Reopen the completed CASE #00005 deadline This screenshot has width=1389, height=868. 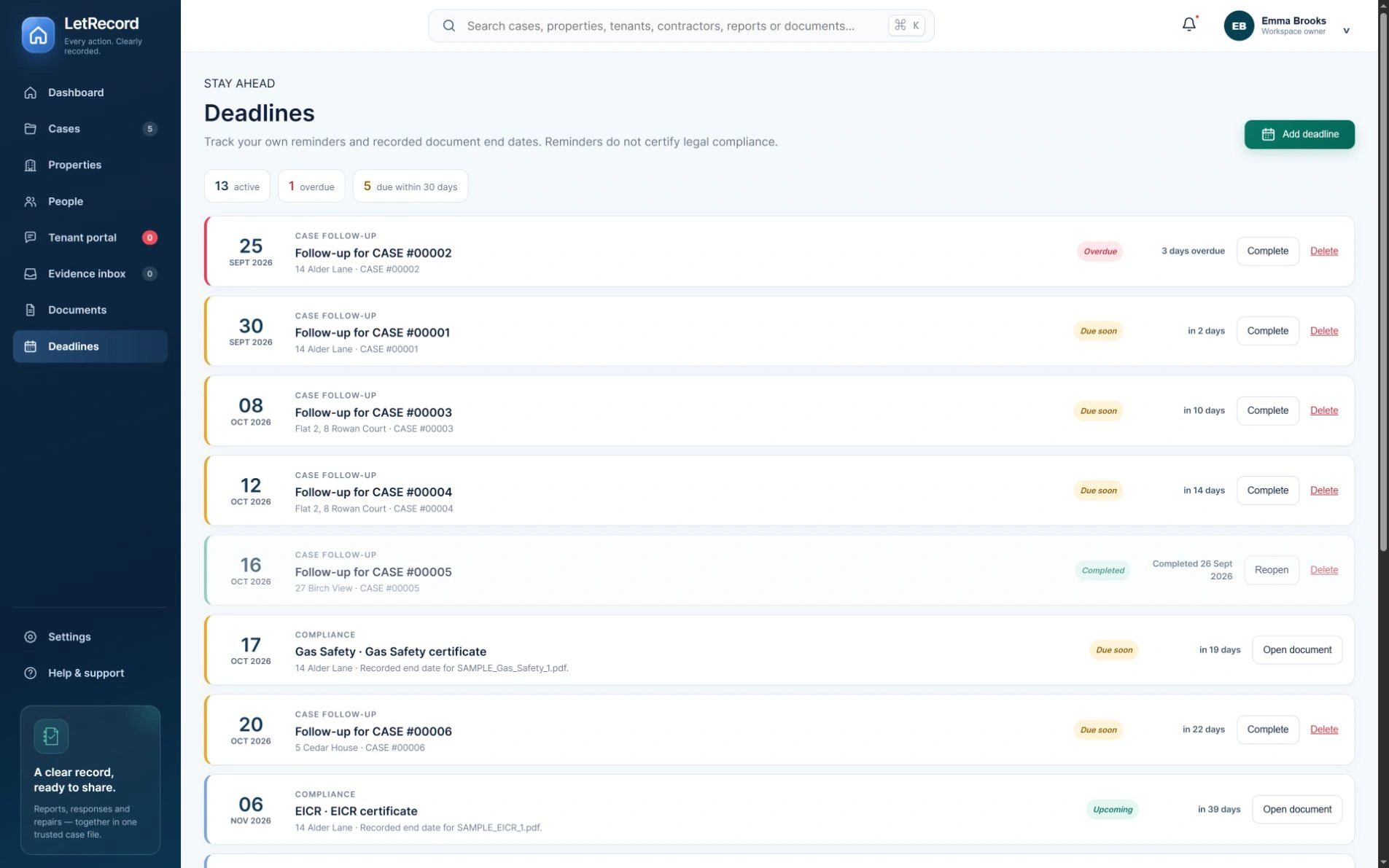pyautogui.click(x=1271, y=570)
